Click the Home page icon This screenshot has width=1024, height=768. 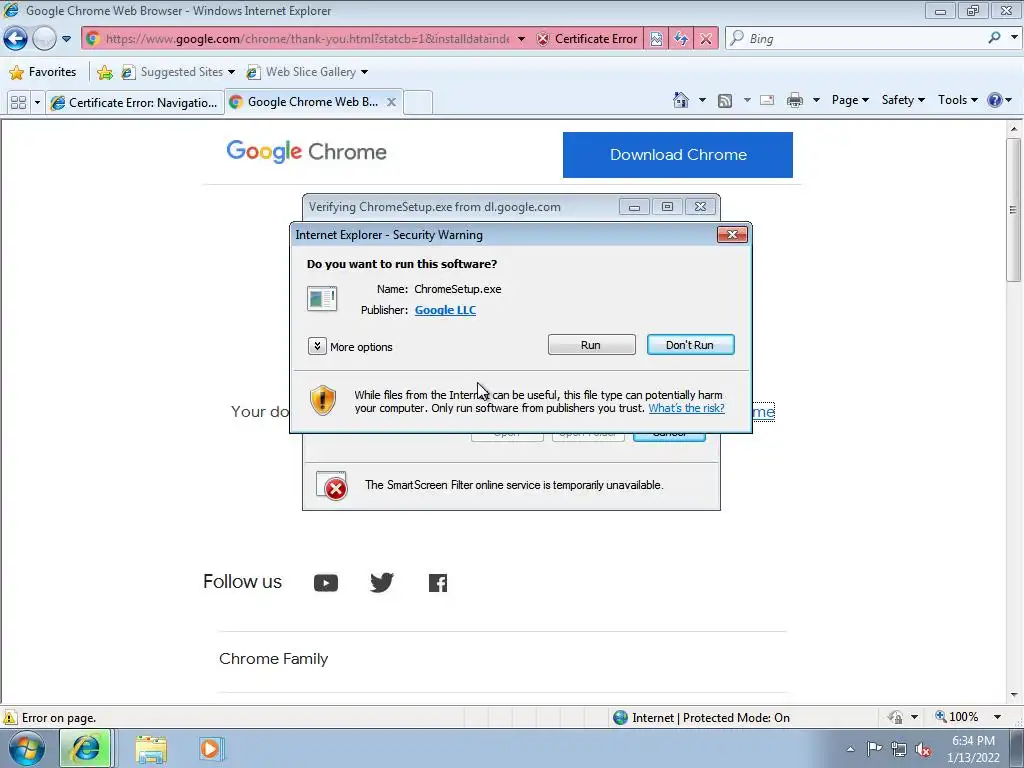click(x=680, y=100)
